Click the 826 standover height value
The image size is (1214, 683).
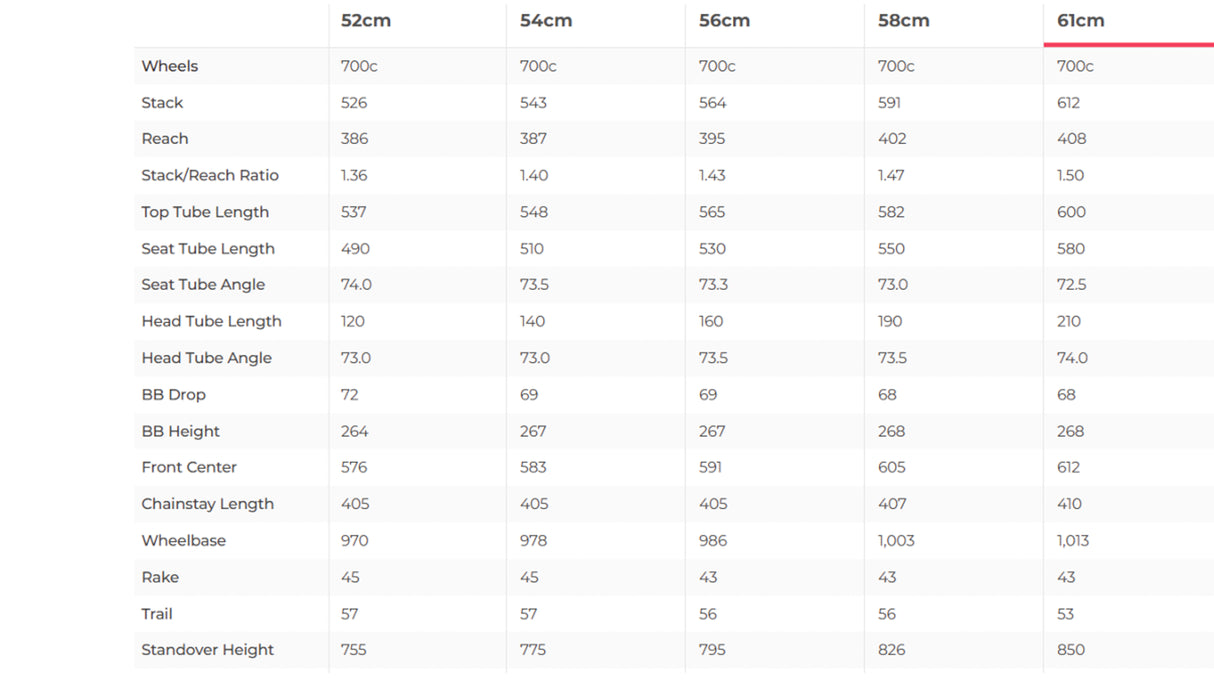(891, 650)
